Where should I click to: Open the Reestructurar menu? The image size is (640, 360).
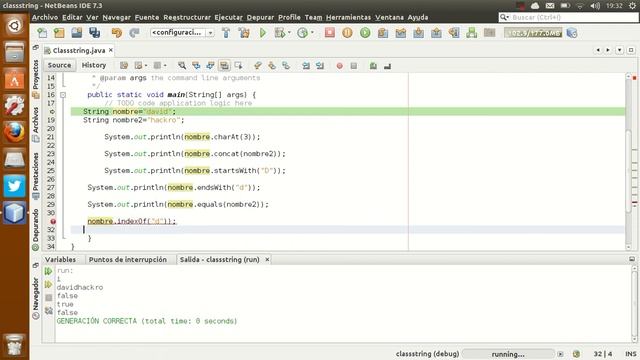[x=187, y=17]
